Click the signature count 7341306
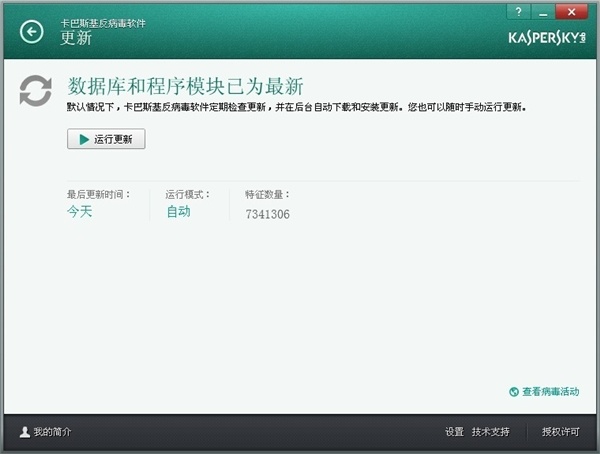Viewport: 600px width, 454px height. click(267, 214)
